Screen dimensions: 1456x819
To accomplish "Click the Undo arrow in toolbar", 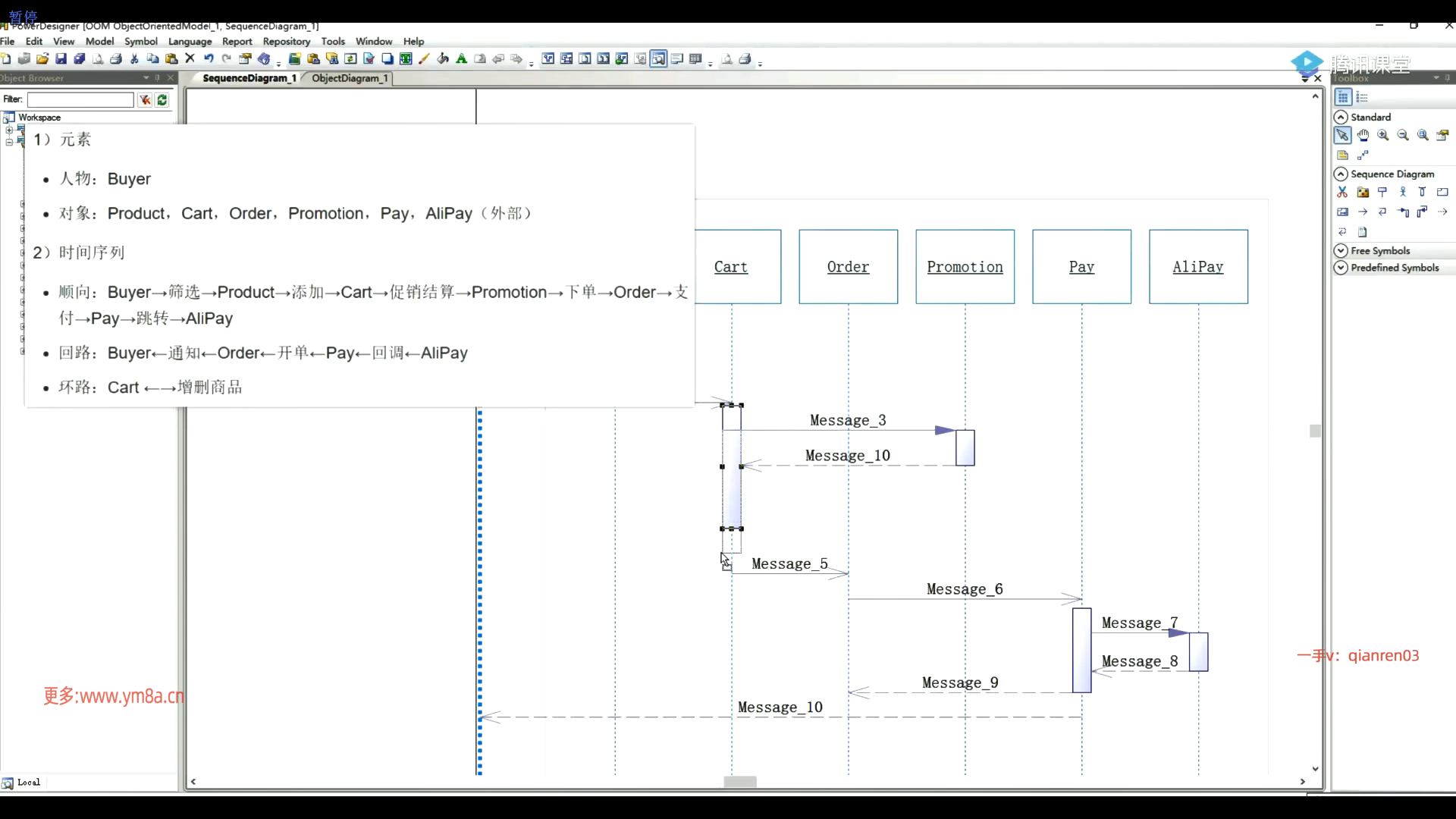I will point(209,59).
